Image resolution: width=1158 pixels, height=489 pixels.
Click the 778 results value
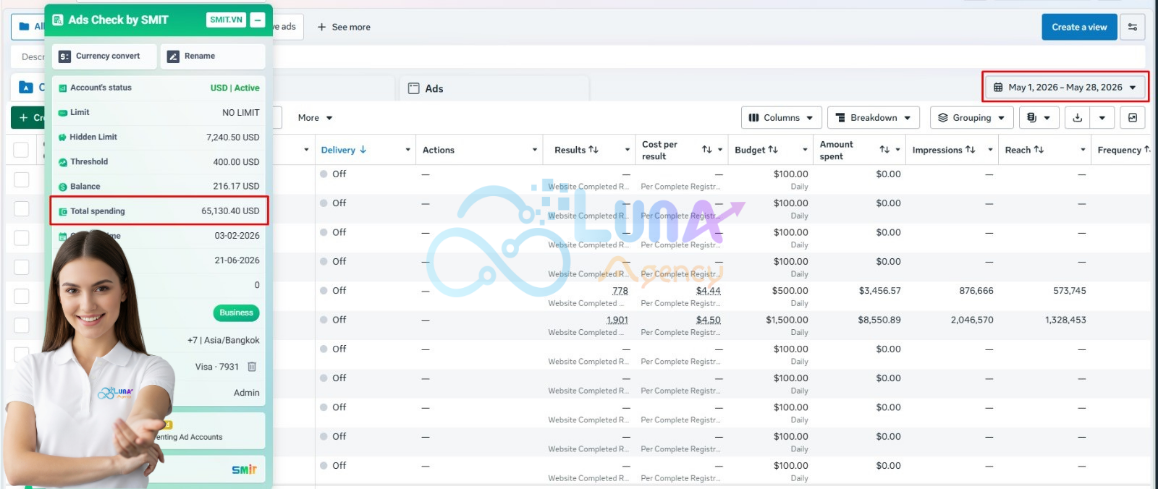(x=620, y=291)
